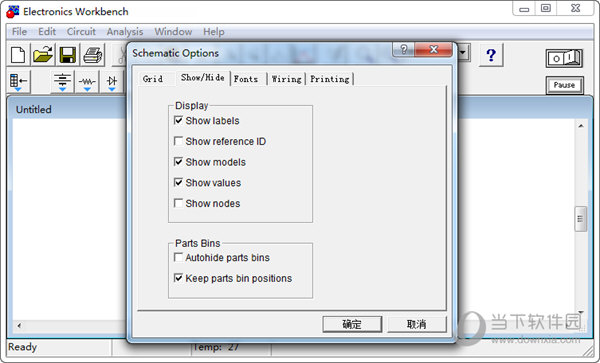Toggle Show models checkbox
600x363 pixels.
pyautogui.click(x=178, y=162)
